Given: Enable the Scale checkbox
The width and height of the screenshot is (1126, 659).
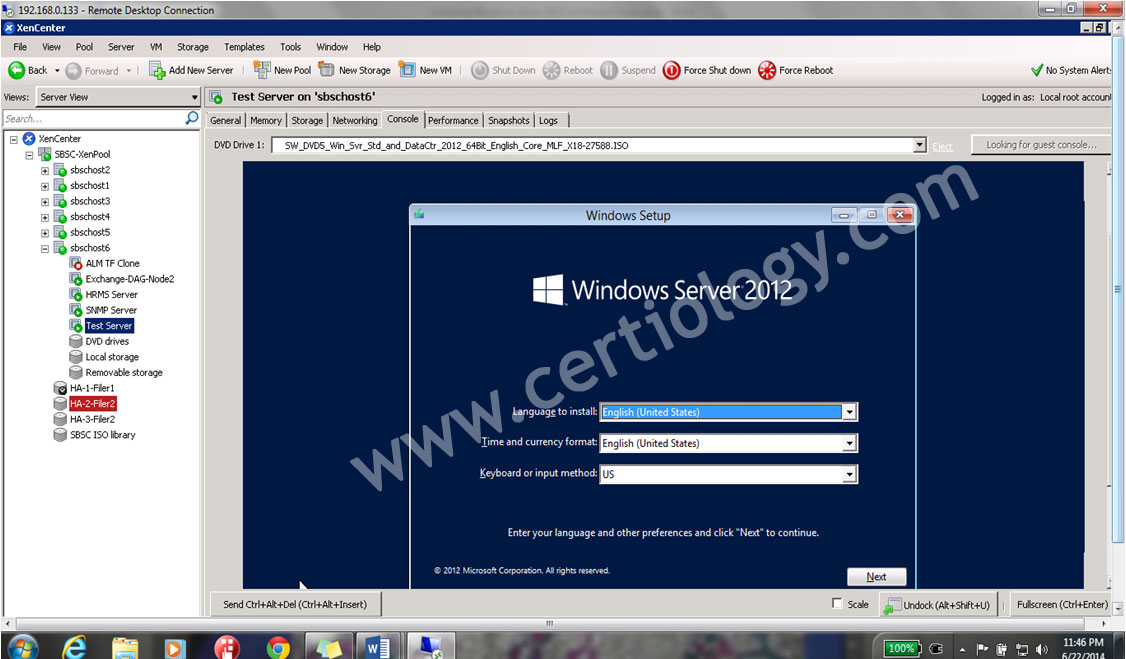Looking at the screenshot, I should [x=837, y=604].
